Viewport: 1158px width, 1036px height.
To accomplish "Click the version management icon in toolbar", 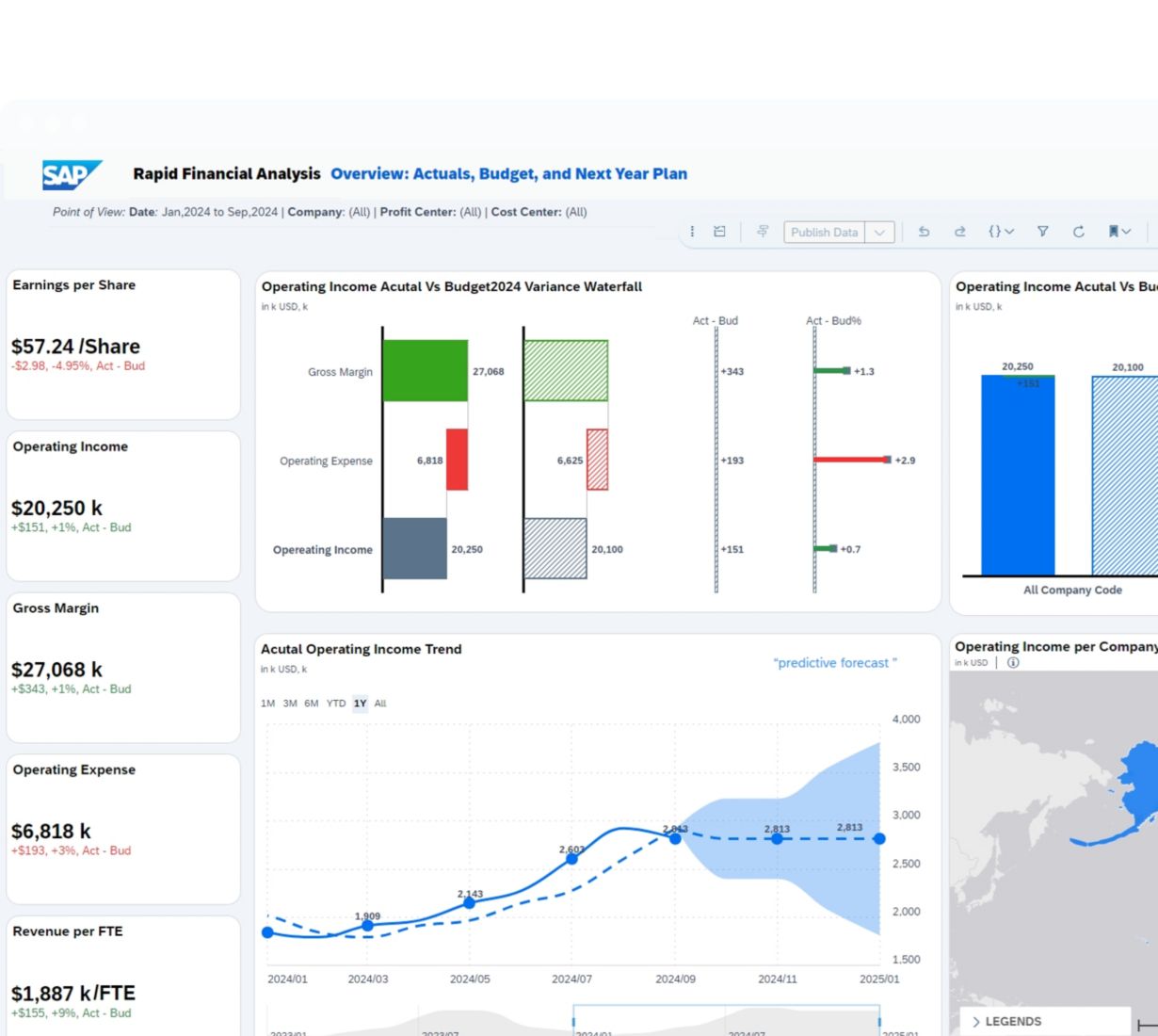I will (720, 232).
